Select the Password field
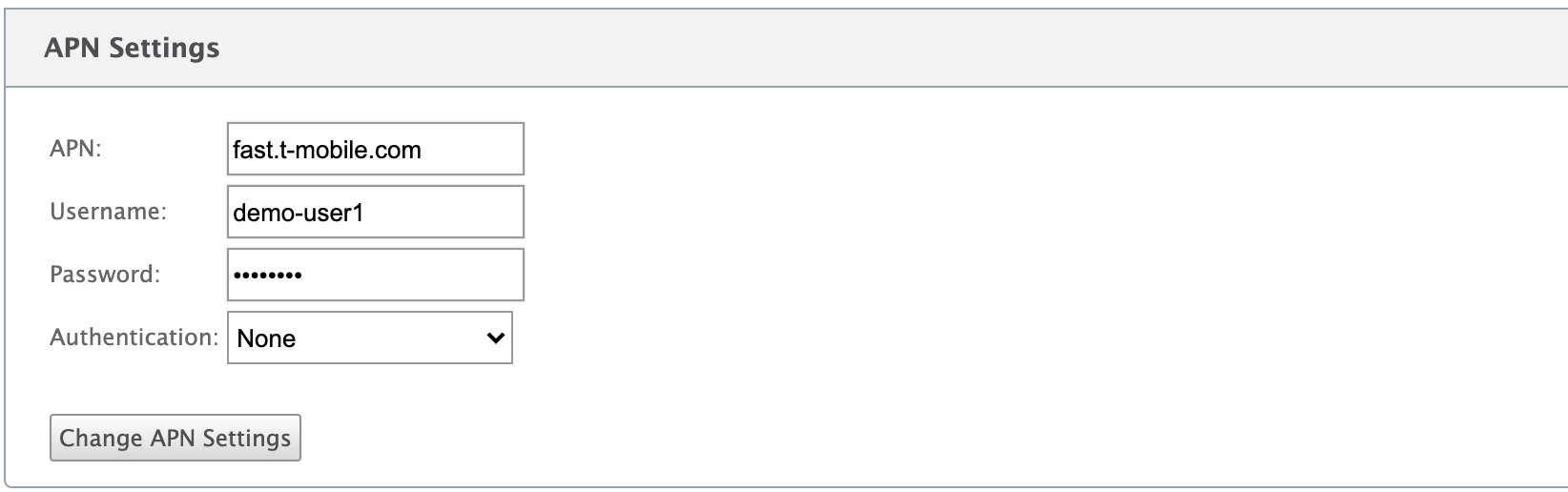 pyautogui.click(x=376, y=275)
